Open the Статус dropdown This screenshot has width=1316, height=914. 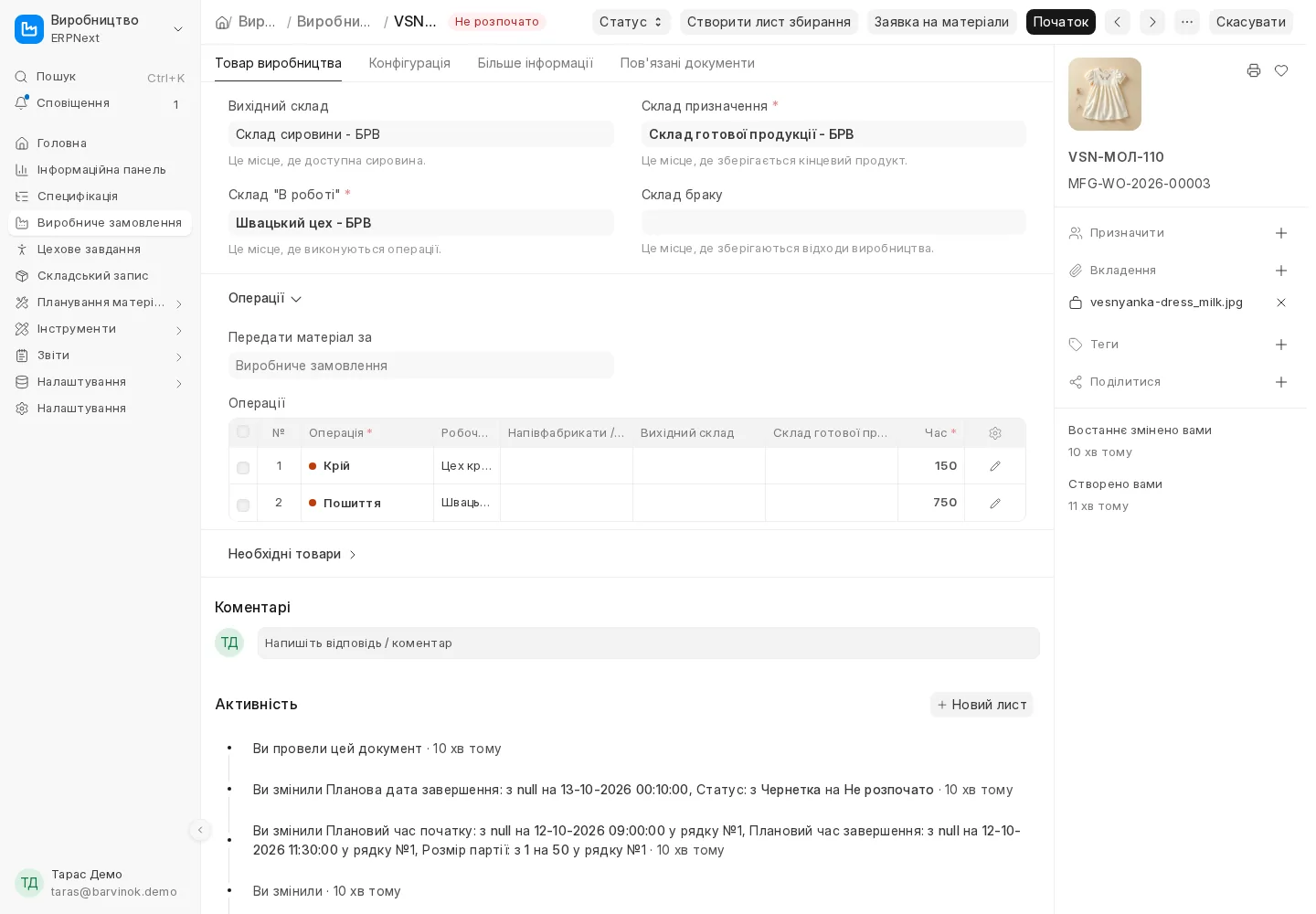(631, 22)
